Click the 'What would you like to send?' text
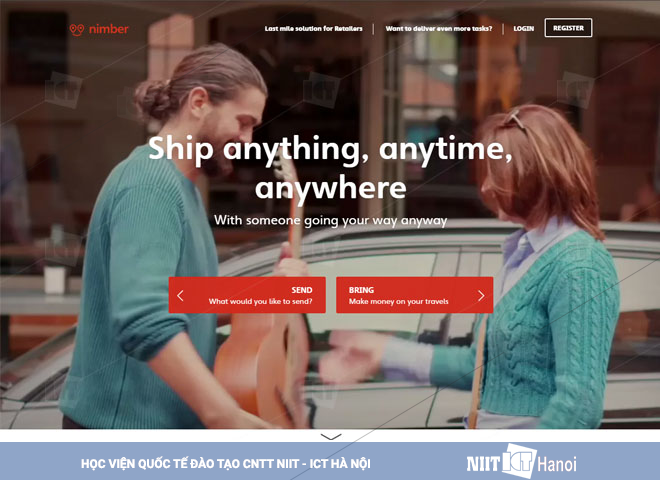 coord(261,301)
